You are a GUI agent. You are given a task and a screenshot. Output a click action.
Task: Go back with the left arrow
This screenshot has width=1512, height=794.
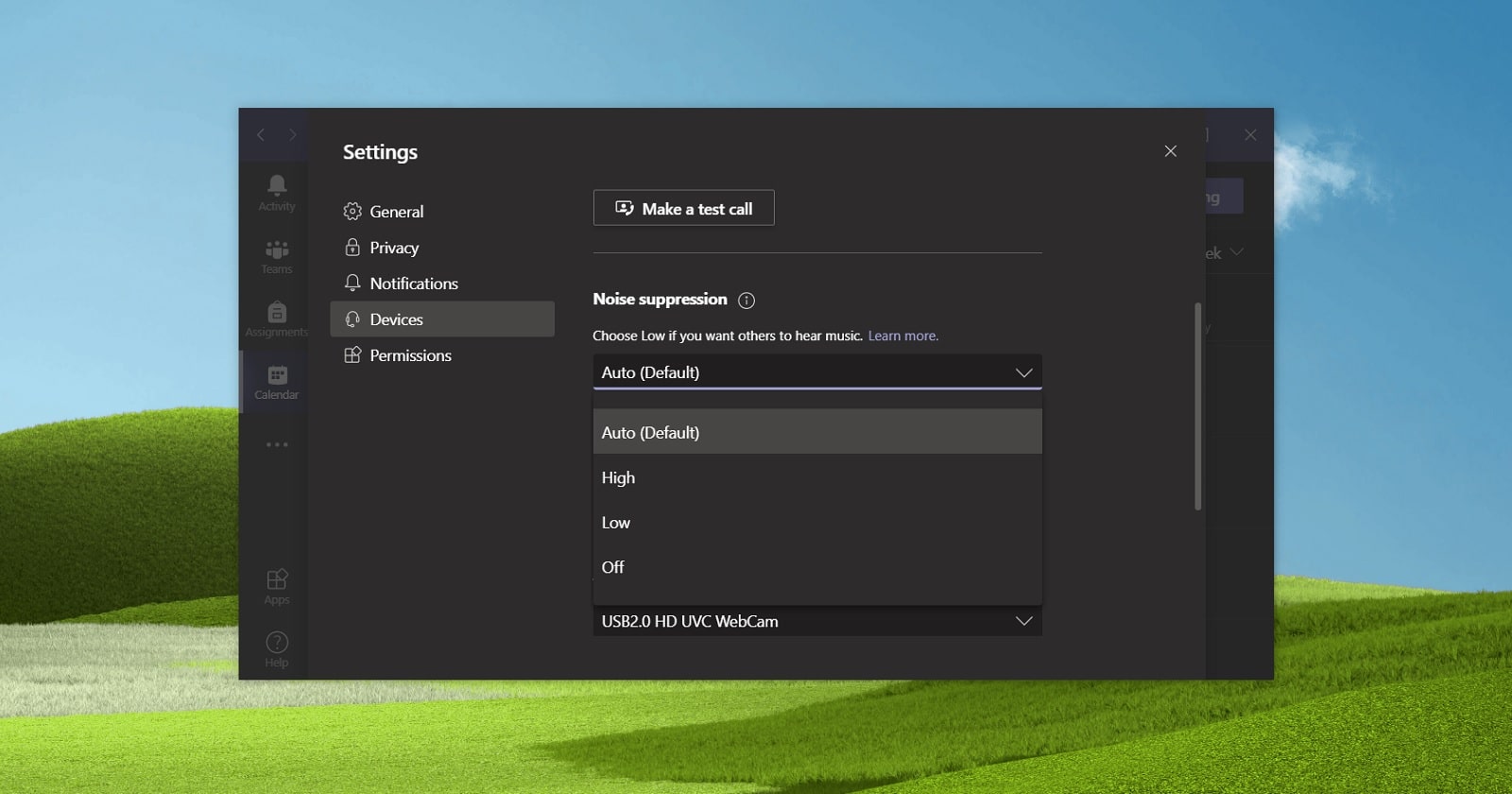click(261, 135)
